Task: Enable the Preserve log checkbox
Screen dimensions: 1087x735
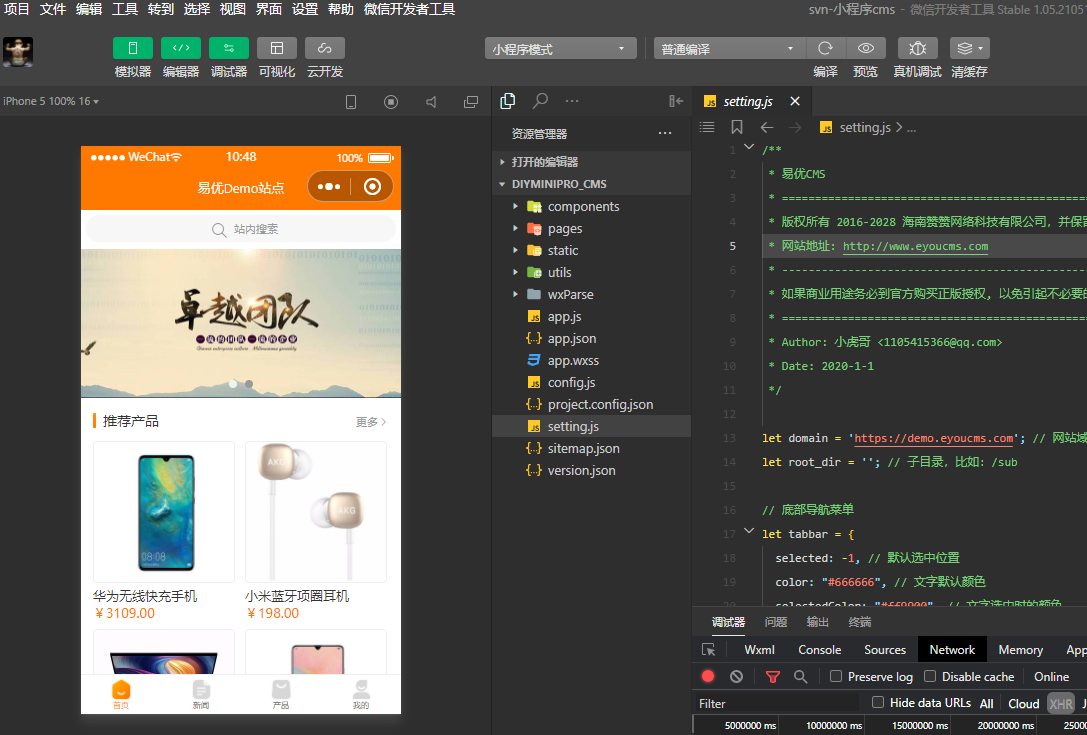Action: pos(836,676)
